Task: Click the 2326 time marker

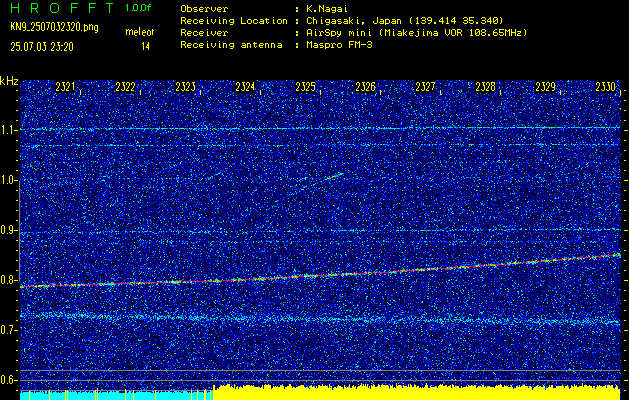Action: [365, 87]
